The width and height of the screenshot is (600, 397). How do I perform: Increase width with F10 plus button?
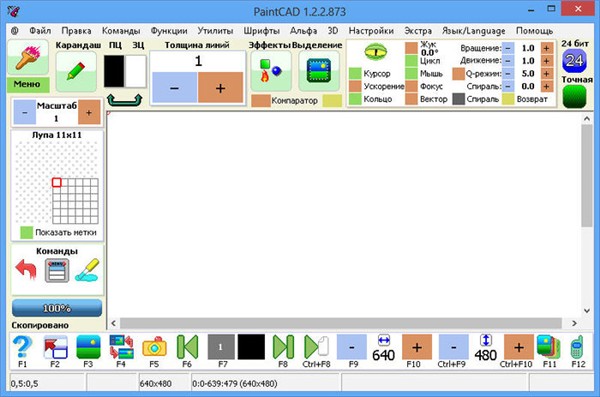point(417,347)
